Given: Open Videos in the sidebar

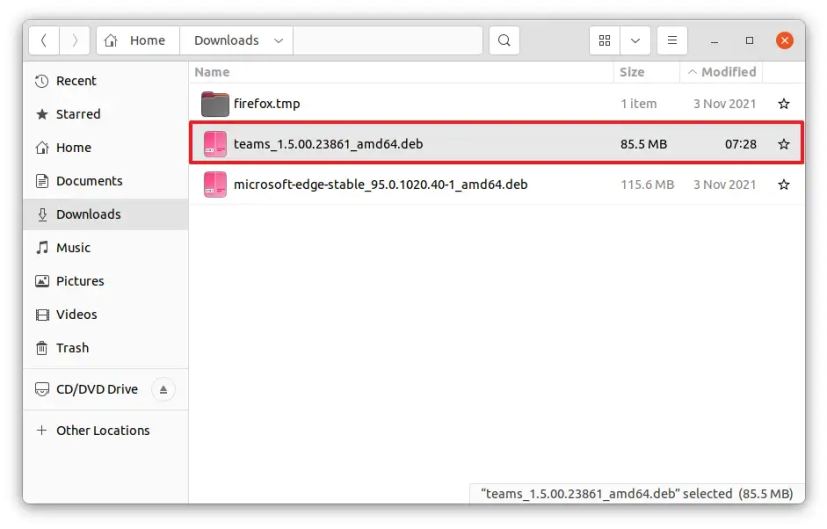Looking at the screenshot, I should (x=105, y=314).
